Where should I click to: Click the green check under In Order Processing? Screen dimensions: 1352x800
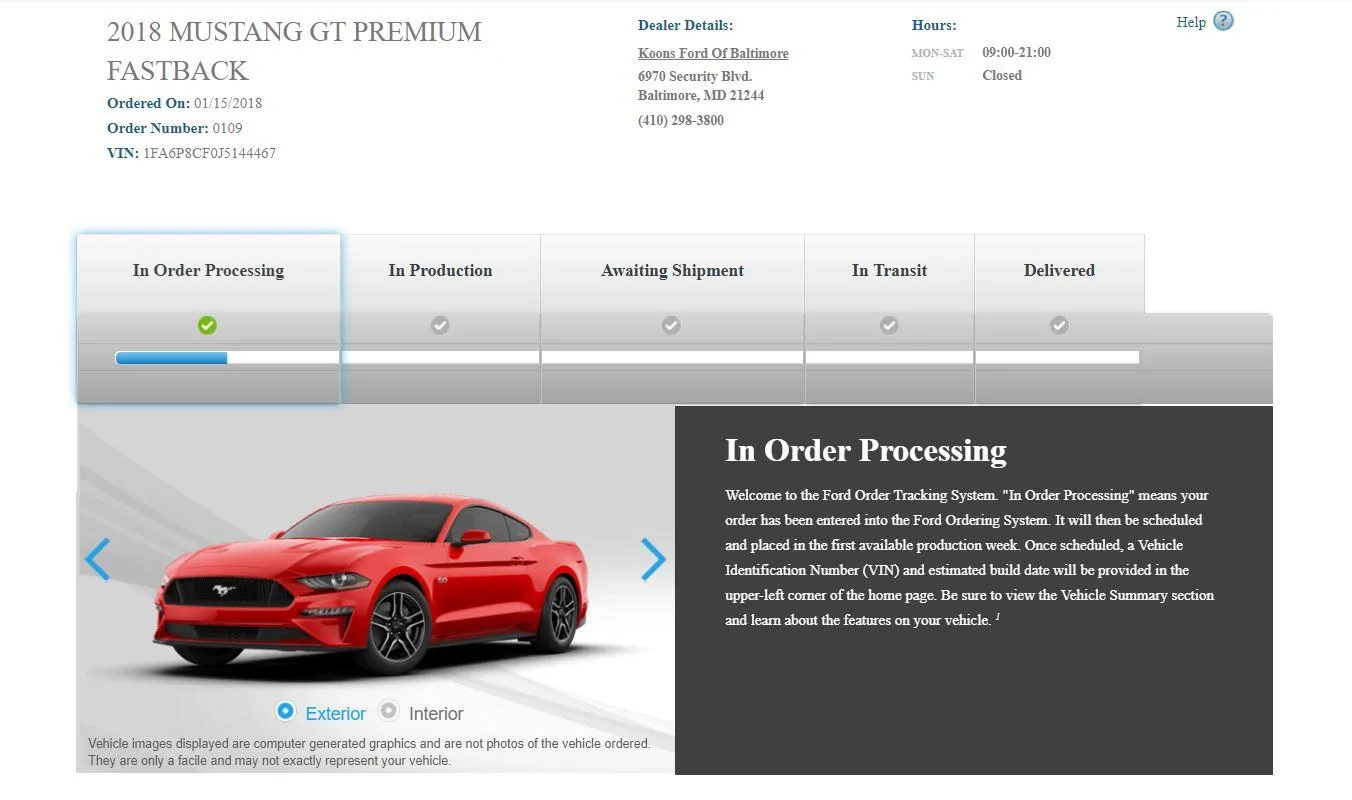click(x=207, y=325)
